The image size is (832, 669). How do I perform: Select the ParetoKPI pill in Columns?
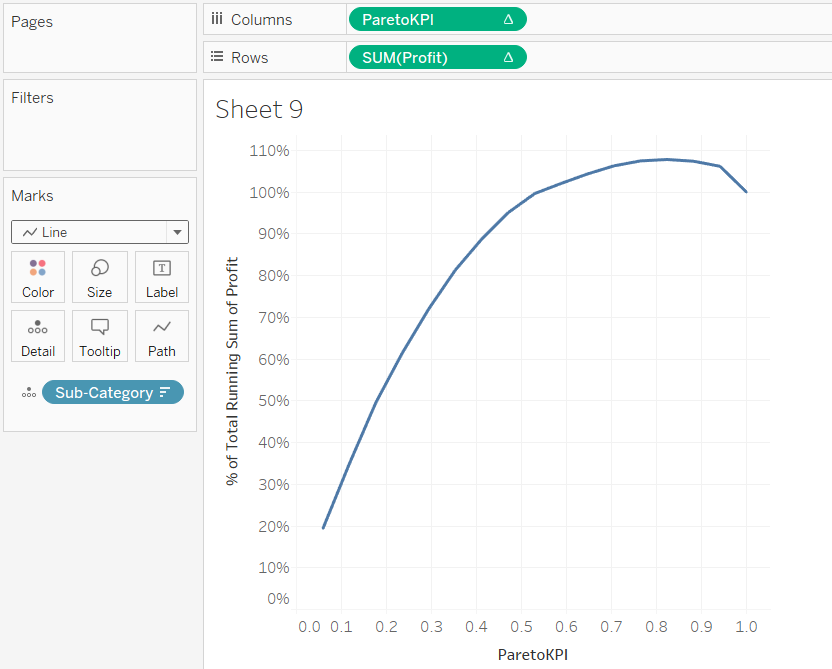click(438, 20)
